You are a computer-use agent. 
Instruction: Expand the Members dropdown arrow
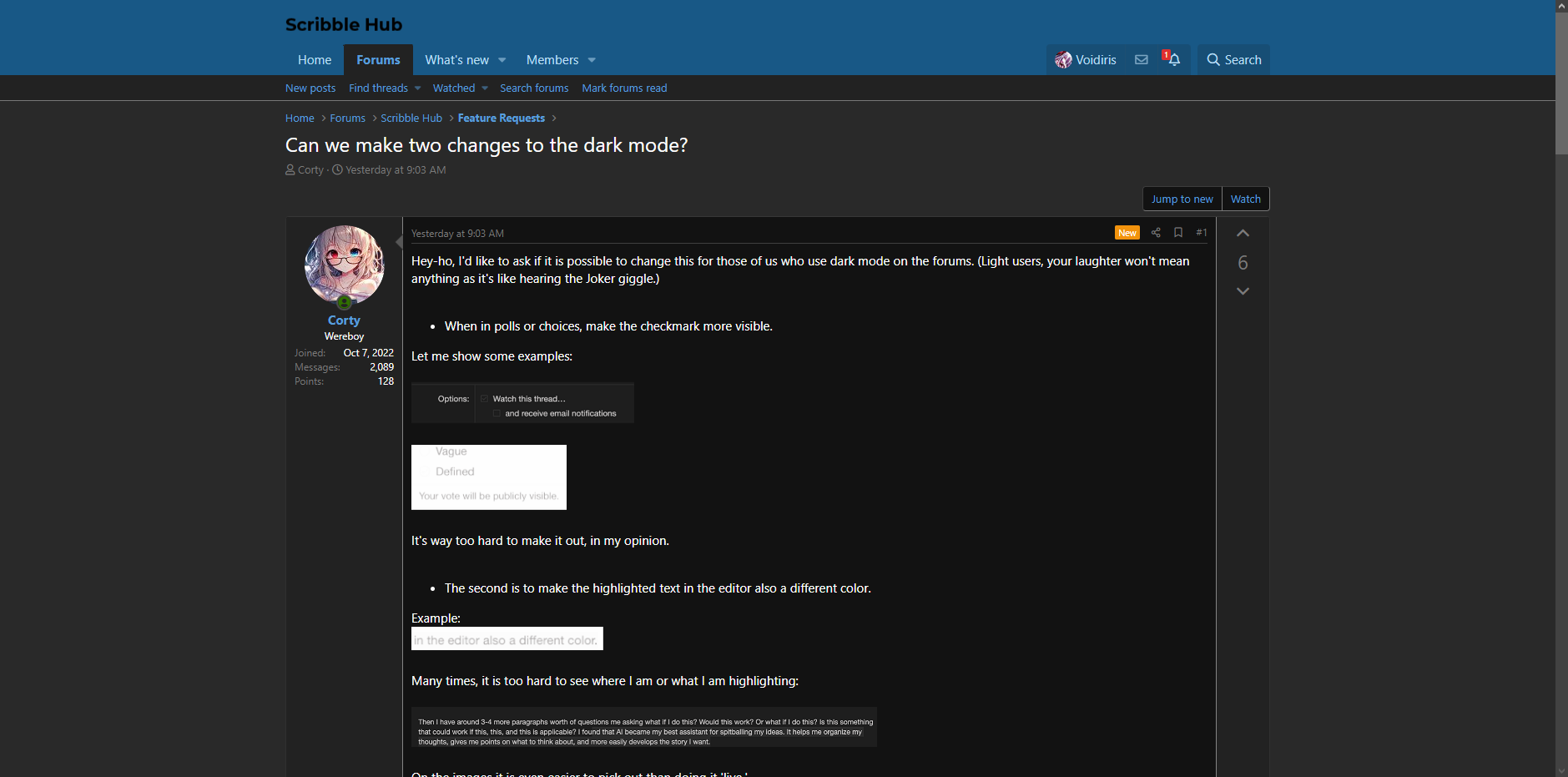(x=592, y=60)
